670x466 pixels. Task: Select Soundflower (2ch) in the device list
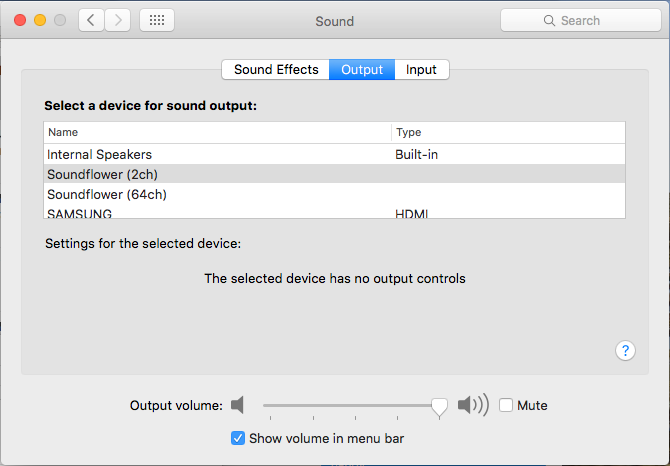pyautogui.click(x=334, y=174)
